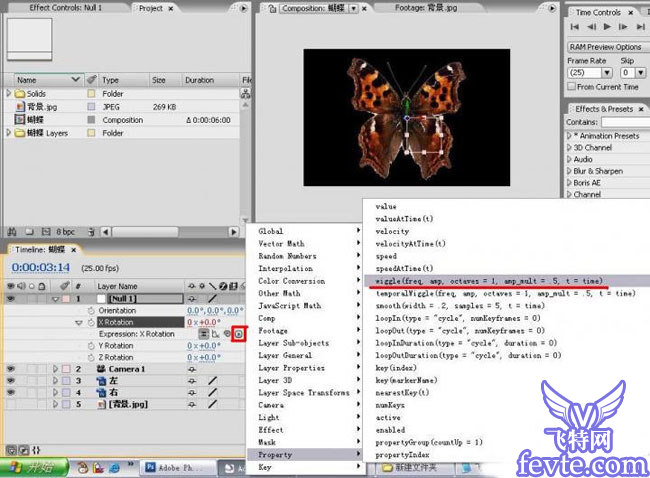
Task: Toggle the Y Rotation stopwatch
Action: click(91, 346)
